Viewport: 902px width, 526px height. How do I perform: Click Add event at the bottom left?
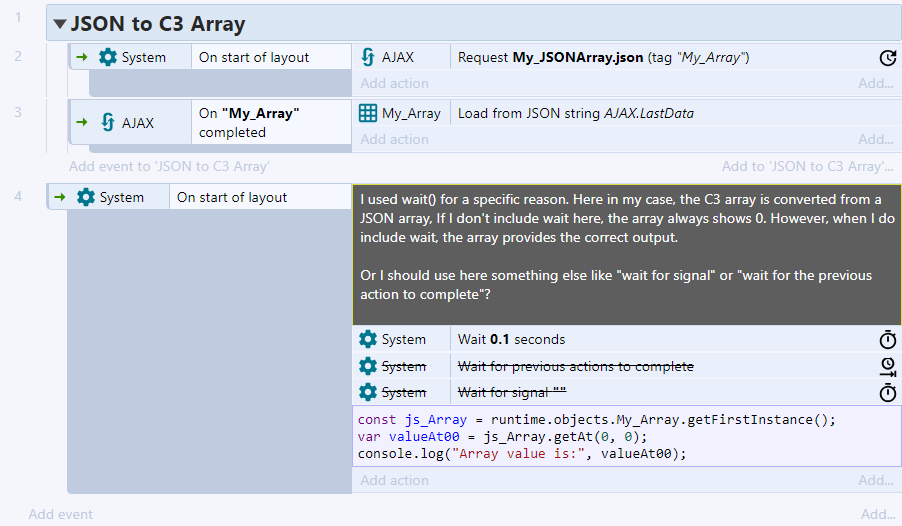tap(60, 514)
